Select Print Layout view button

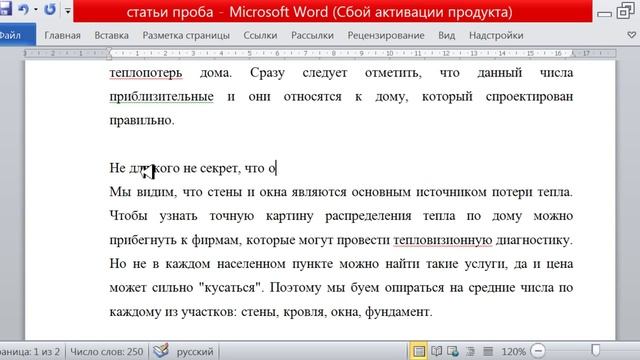[x=418, y=351]
